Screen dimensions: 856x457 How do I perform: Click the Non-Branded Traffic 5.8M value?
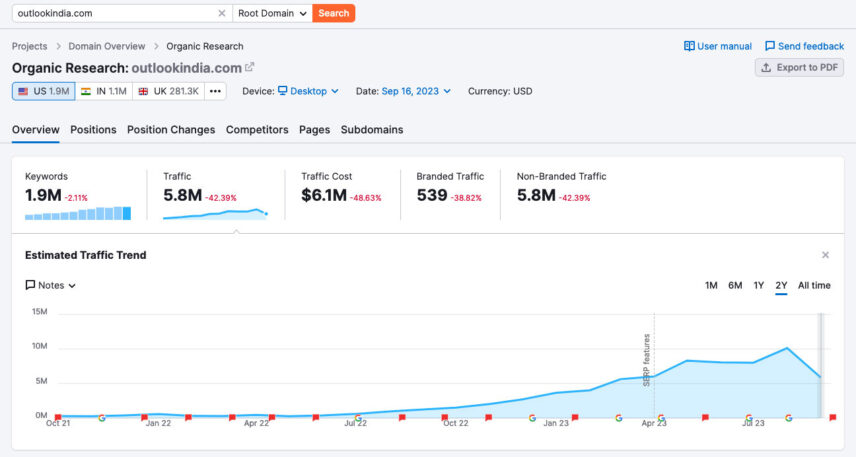[x=536, y=195]
